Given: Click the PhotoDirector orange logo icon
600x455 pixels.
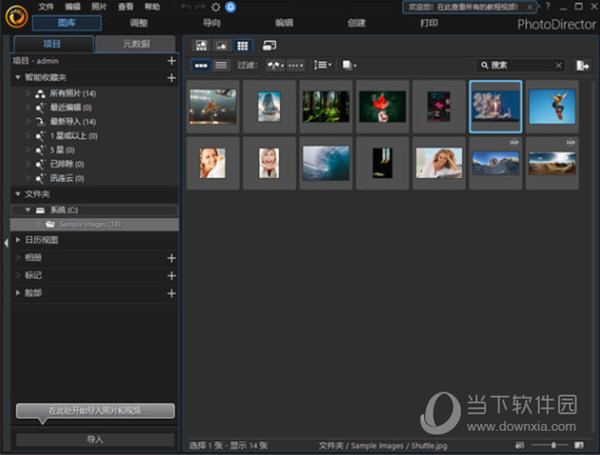Looking at the screenshot, I should [16, 16].
